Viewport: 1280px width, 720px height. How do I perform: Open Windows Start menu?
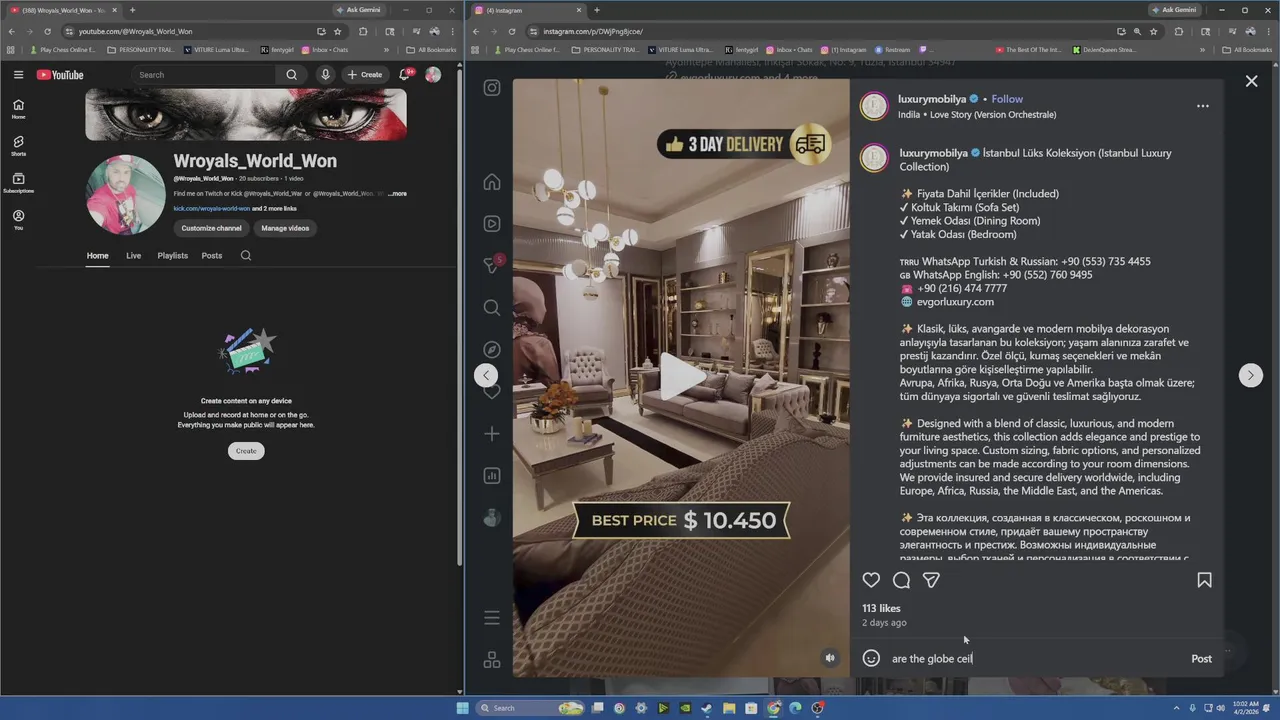462,708
